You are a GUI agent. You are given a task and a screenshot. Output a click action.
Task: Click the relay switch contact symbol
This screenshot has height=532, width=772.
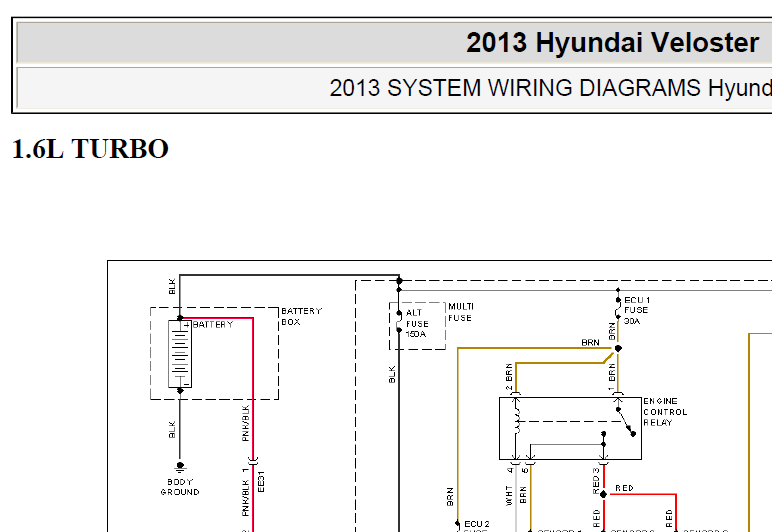[x=625, y=421]
